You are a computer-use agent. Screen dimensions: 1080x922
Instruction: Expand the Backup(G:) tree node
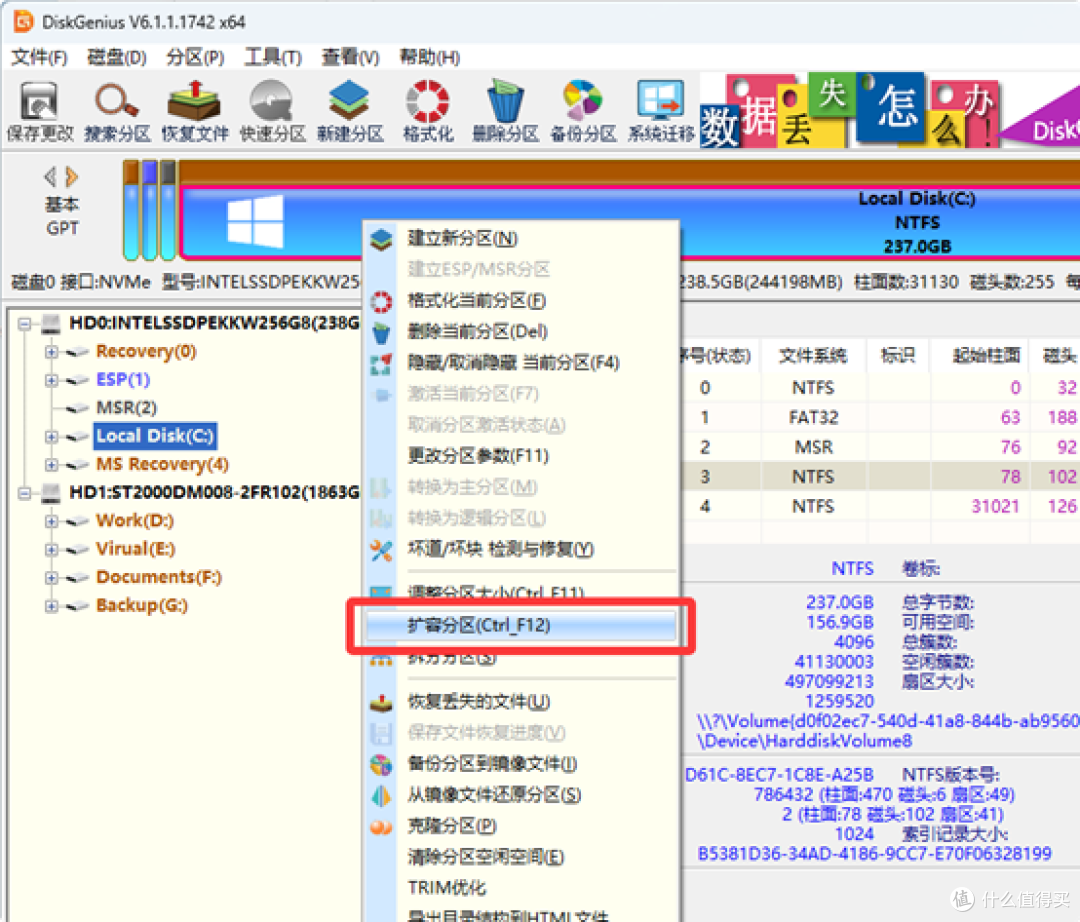(x=52, y=606)
